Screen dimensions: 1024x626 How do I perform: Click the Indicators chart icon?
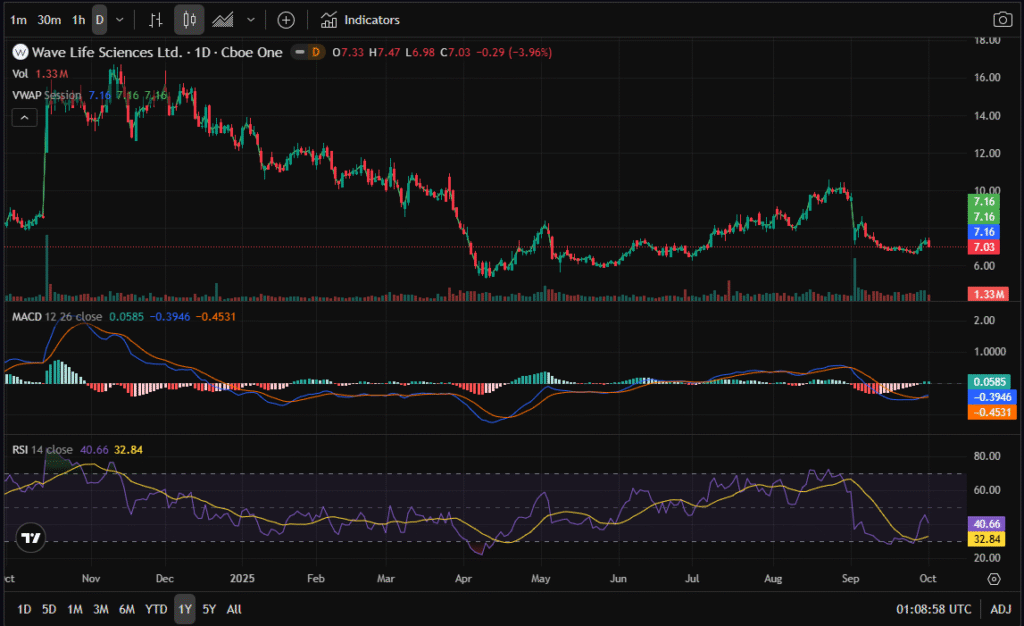329,20
